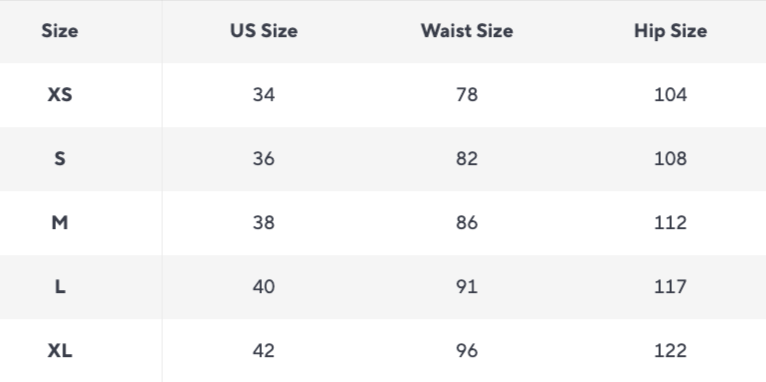Click waist size value 96
766x382 pixels.
[x=467, y=351]
